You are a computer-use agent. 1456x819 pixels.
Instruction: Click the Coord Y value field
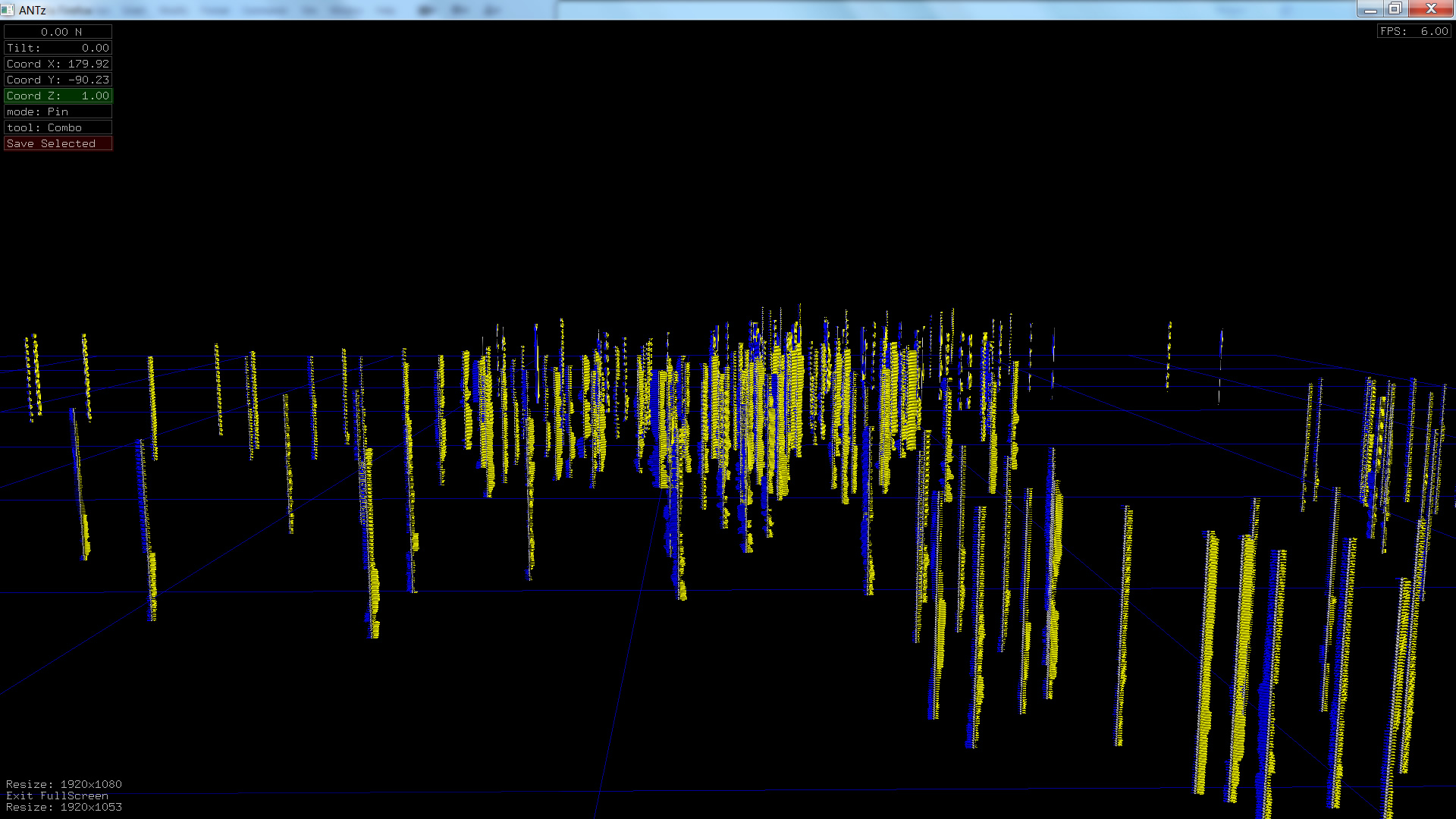pyautogui.click(x=58, y=80)
